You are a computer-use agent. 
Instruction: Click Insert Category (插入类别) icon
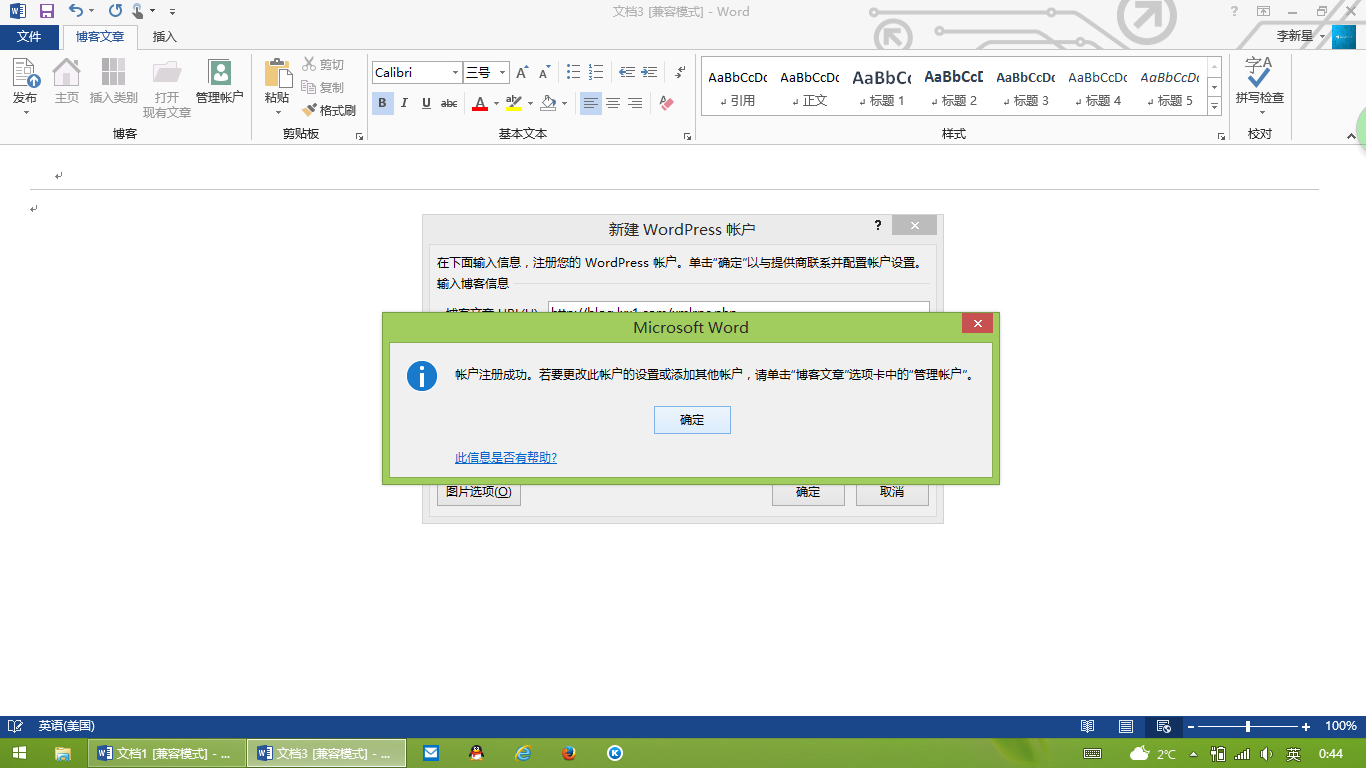pos(114,82)
